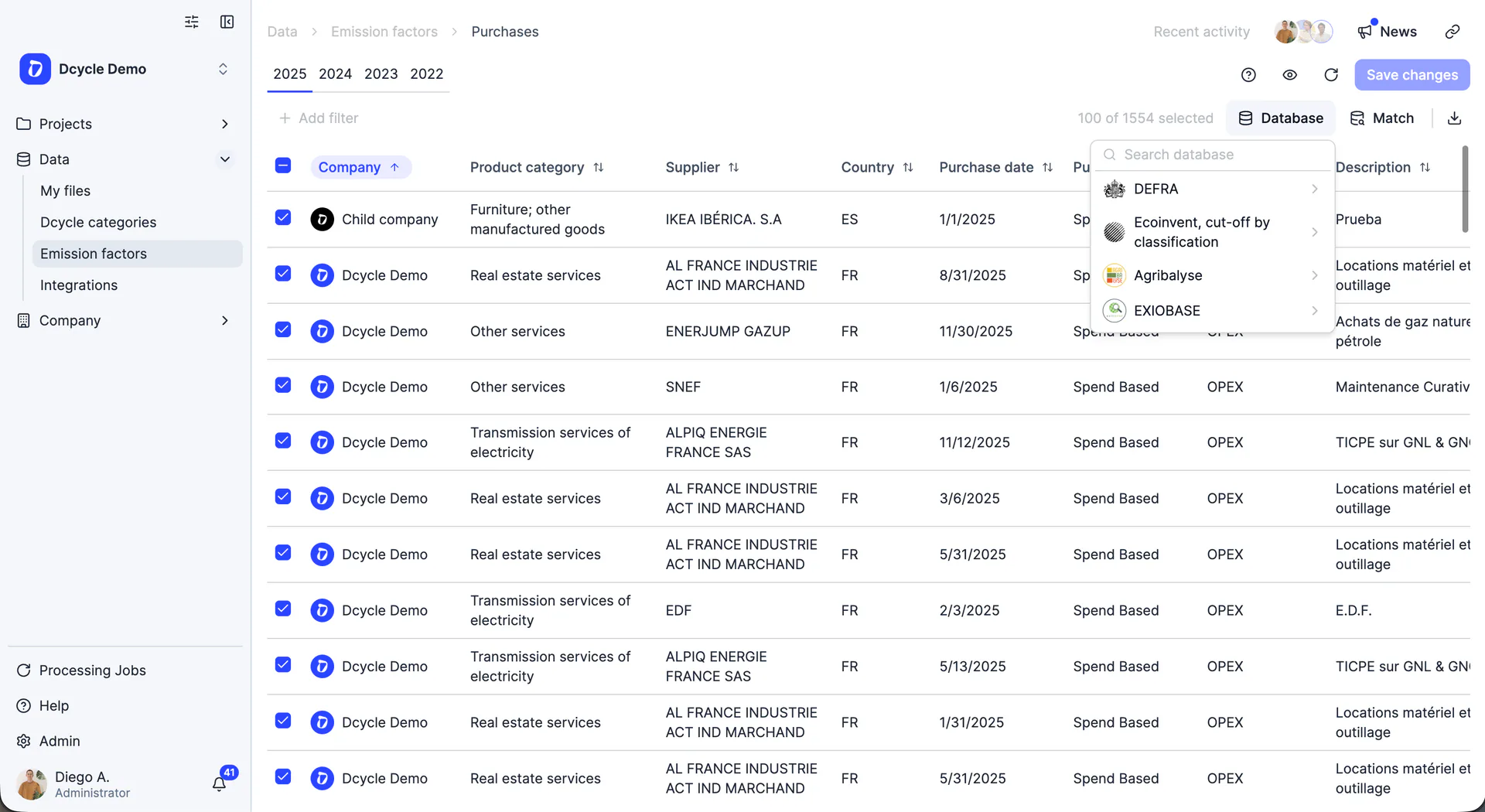Focus the Search database field
Screen dimensions: 1485x812
coord(1212,155)
